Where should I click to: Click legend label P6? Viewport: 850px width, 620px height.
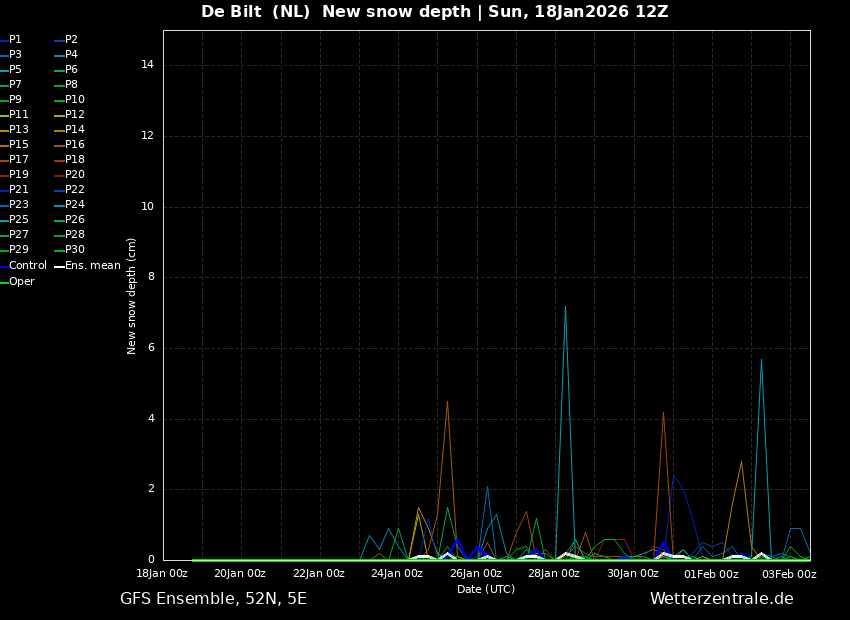[66, 70]
